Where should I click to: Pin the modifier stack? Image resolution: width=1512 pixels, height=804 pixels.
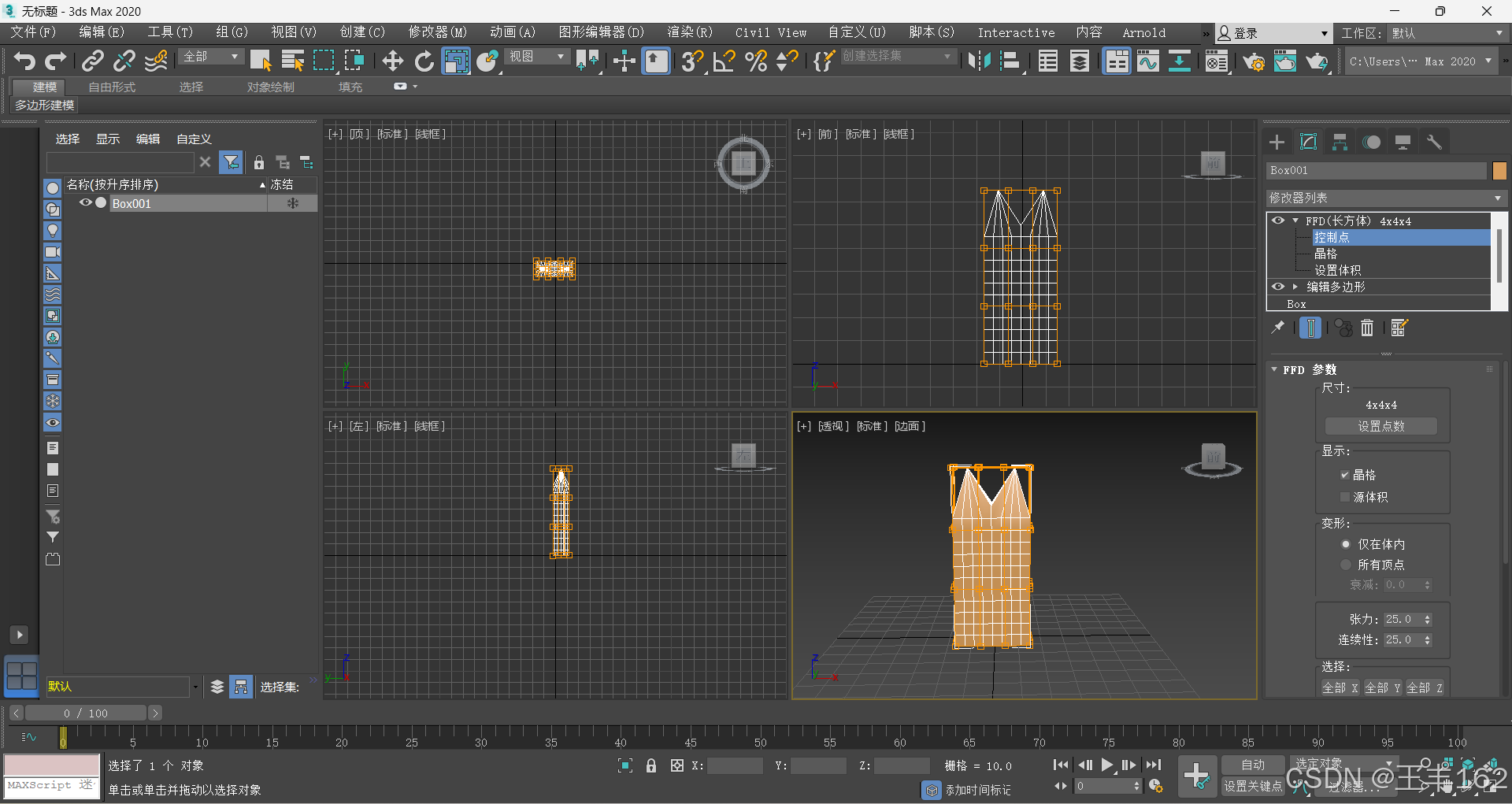pyautogui.click(x=1277, y=328)
